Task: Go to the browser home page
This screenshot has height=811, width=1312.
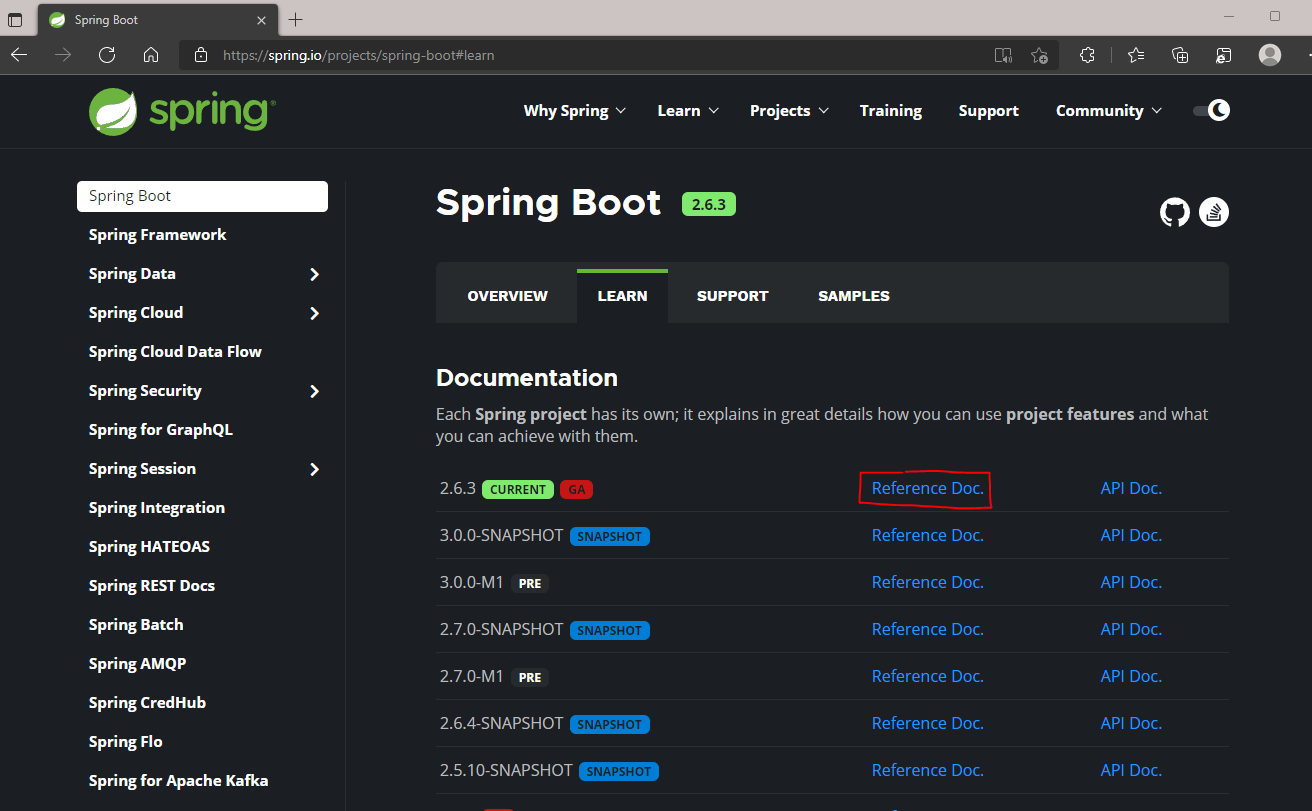Action: (x=151, y=55)
